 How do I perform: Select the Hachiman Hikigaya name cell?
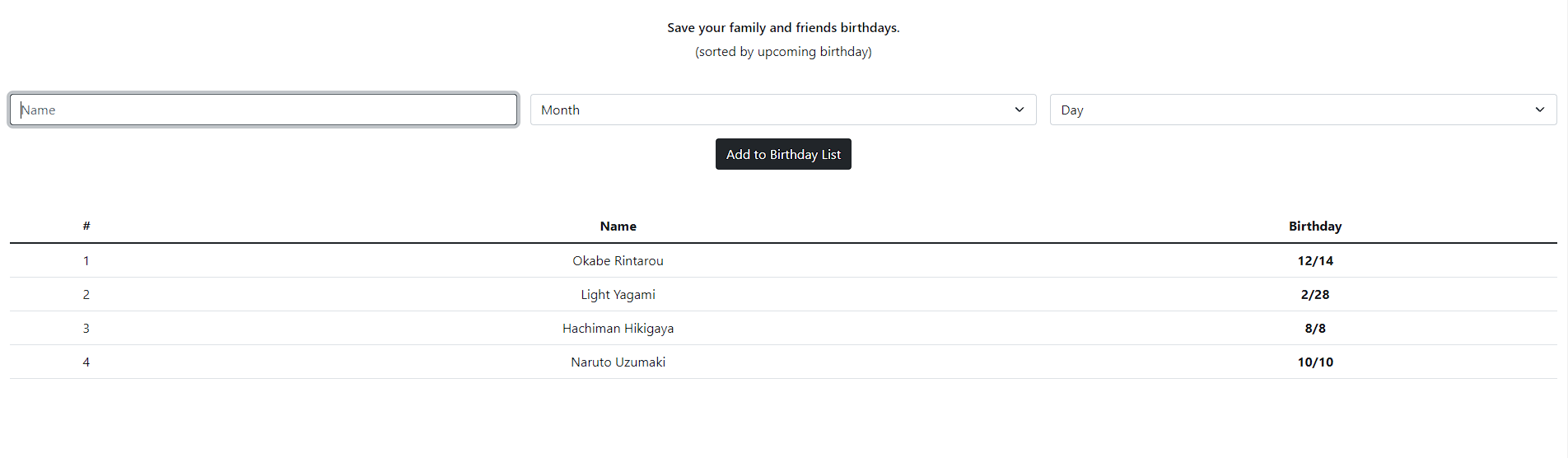pyautogui.click(x=618, y=328)
